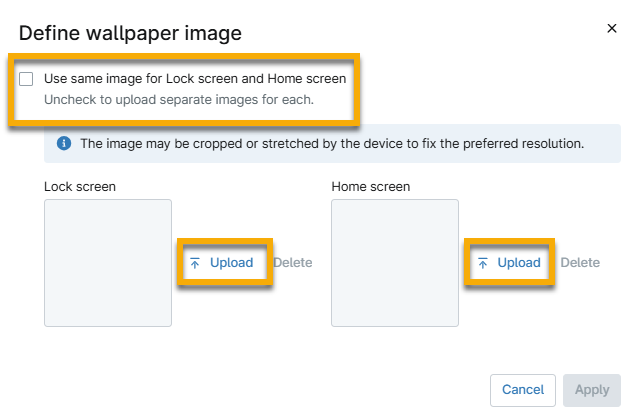Click the upload arrow icon for Lock screen

[x=195, y=263]
